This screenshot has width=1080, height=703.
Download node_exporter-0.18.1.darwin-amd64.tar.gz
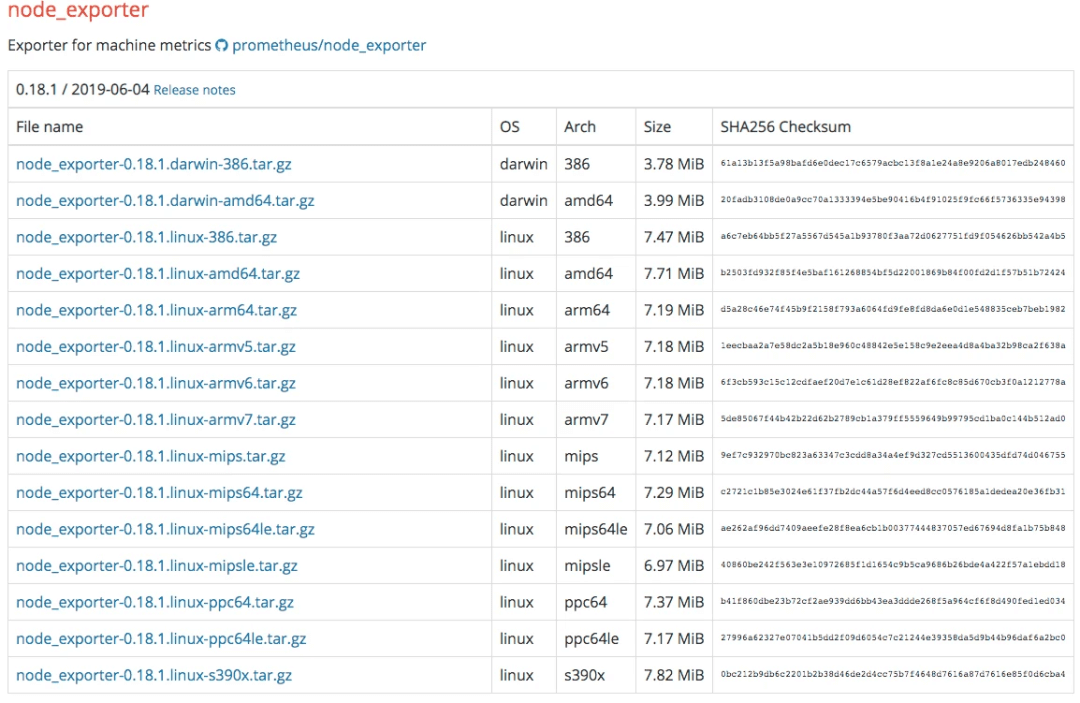click(165, 201)
